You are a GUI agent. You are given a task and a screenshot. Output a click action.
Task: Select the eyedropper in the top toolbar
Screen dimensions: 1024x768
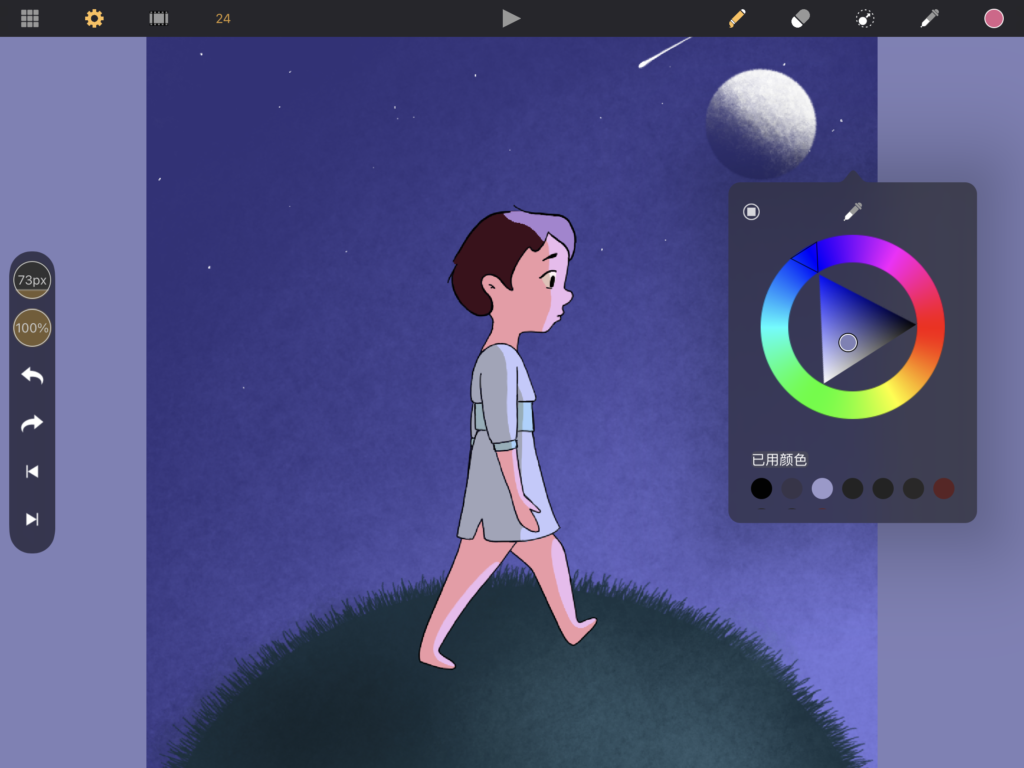[x=929, y=18]
